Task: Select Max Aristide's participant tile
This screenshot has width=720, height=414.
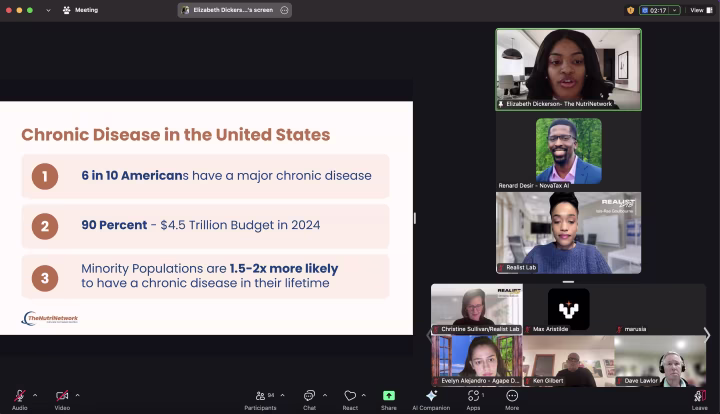Action: tap(568, 308)
